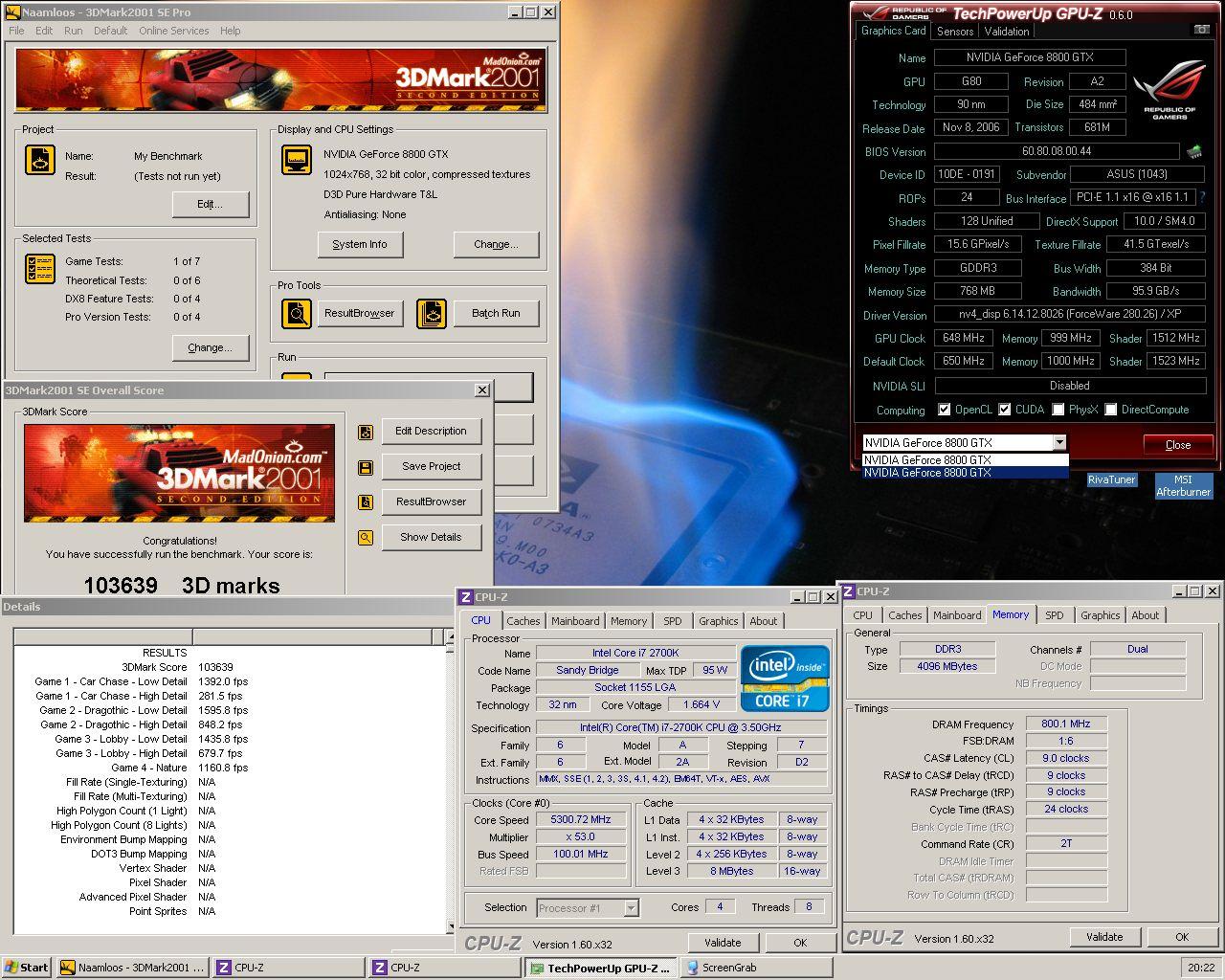The image size is (1225, 980).
Task: Switch to the Validation tab in GPU-Z
Action: pyautogui.click(x=1007, y=32)
